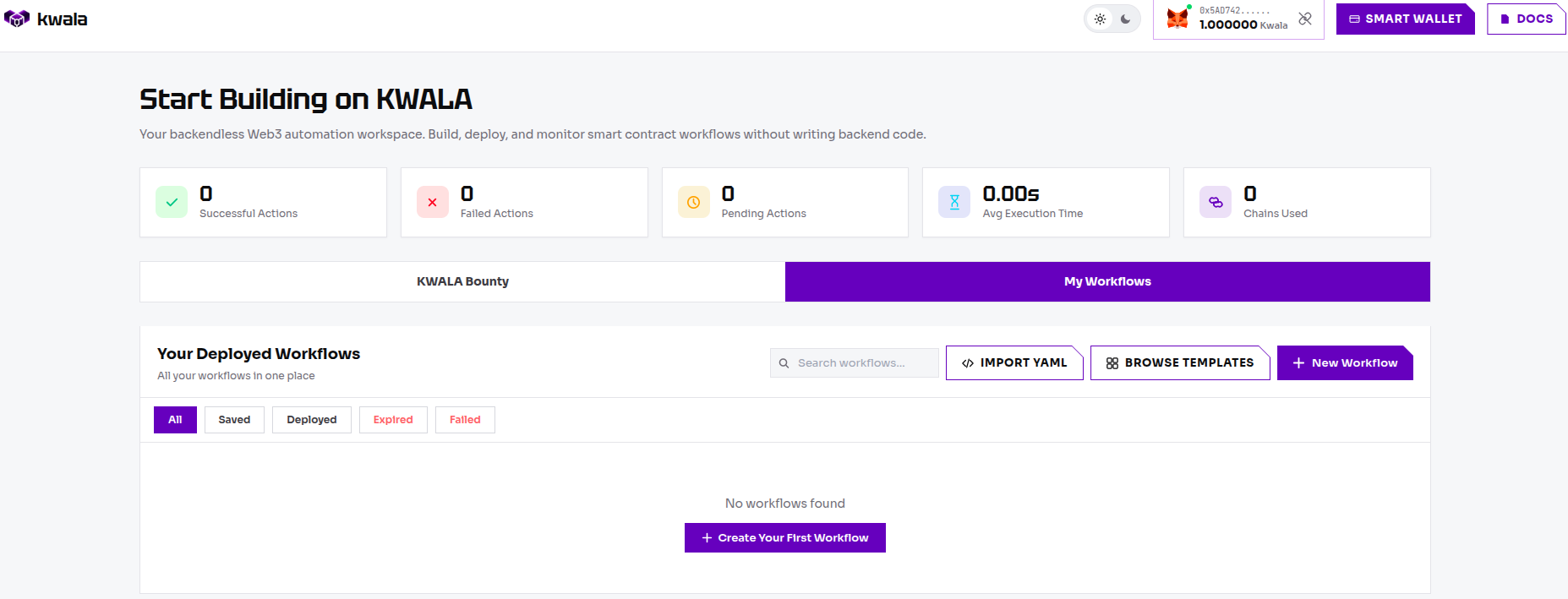Click the hourglass Avg Execution Time icon

(x=954, y=202)
